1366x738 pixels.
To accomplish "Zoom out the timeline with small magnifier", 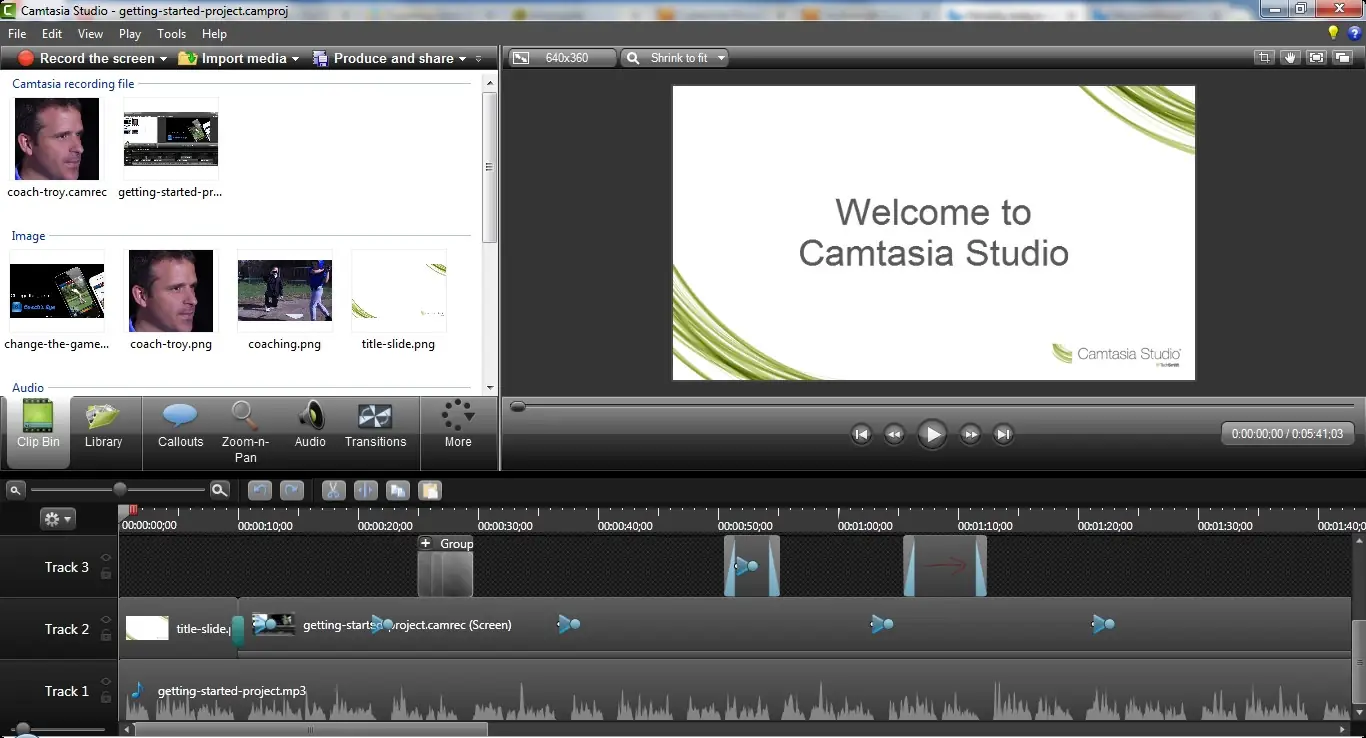I will 15,490.
